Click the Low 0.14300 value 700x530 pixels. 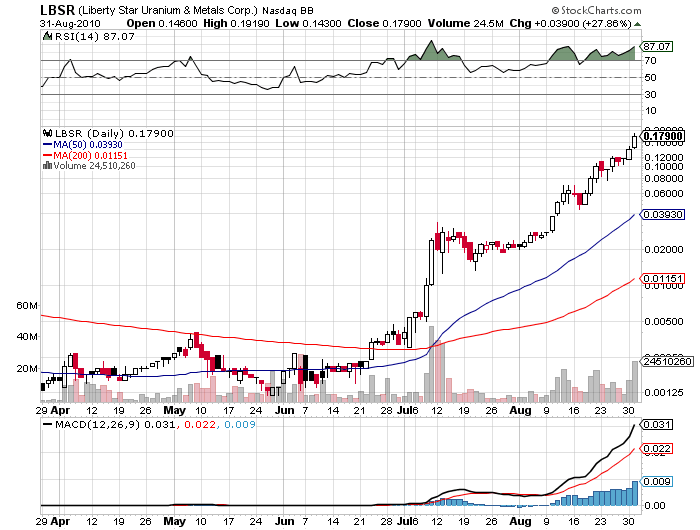[x=308, y=23]
